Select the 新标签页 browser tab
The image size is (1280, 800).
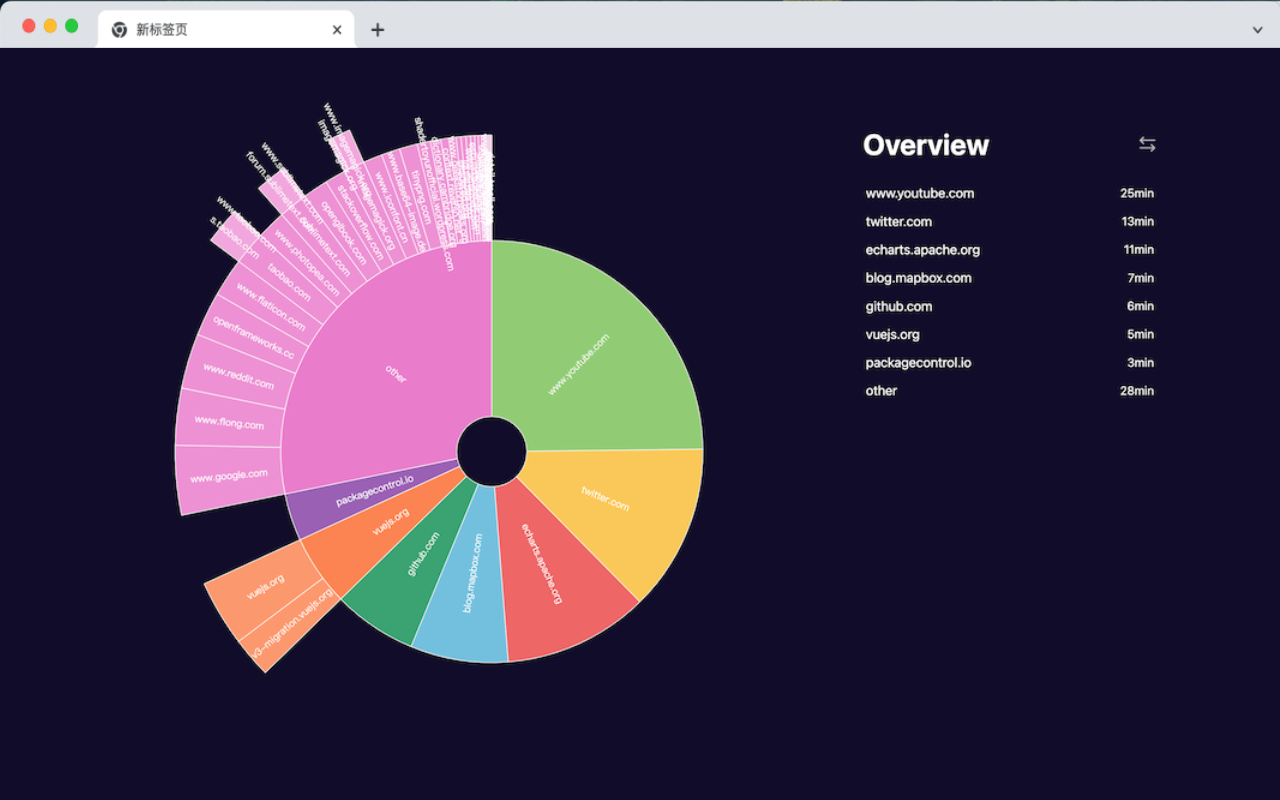226,29
